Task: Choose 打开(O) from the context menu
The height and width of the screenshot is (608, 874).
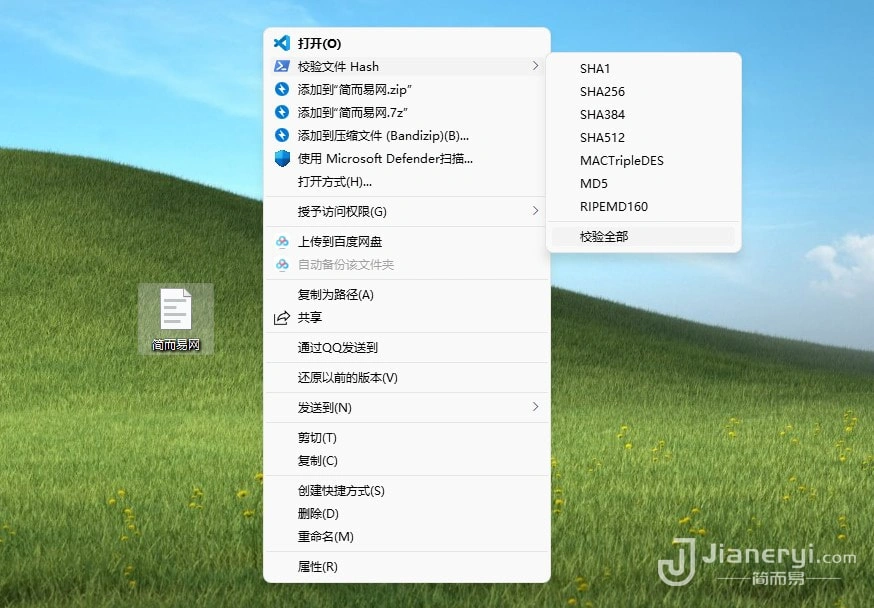Action: [407, 43]
